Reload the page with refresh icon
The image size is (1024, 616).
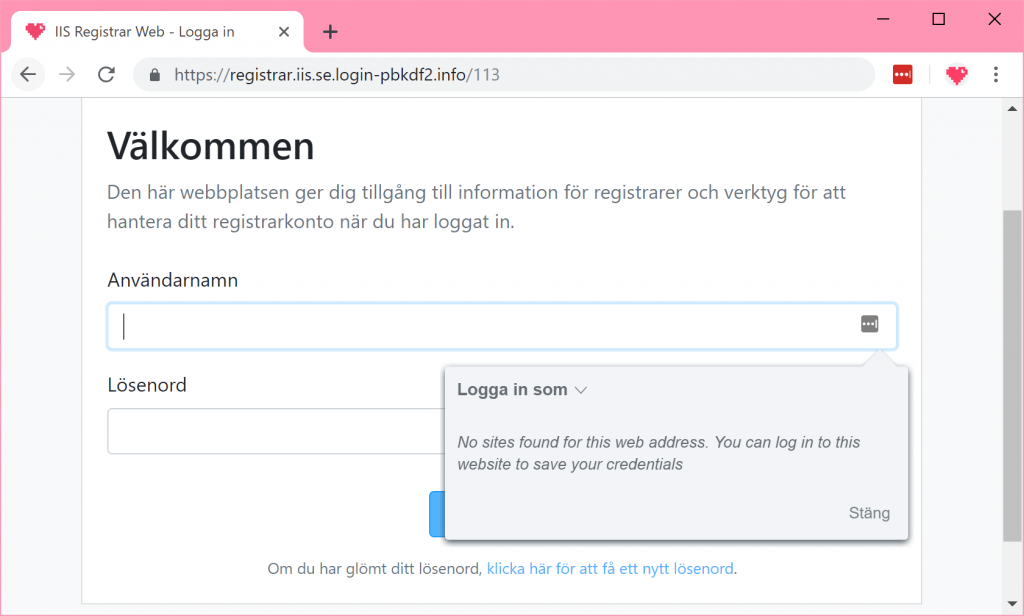106,74
